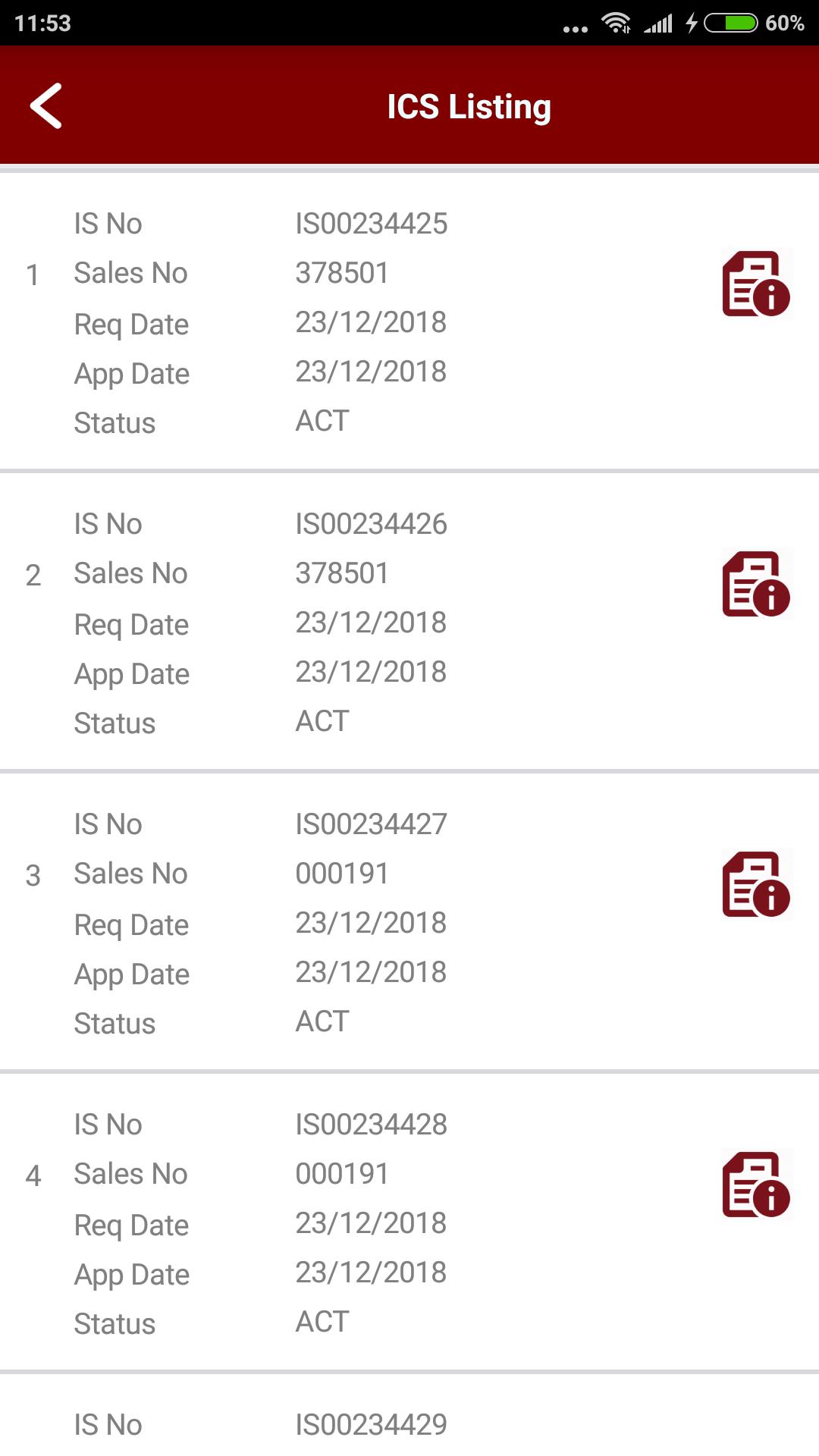Image resolution: width=819 pixels, height=1456 pixels.
Task: Select partially visible entry IS00234429
Action: click(372, 1425)
